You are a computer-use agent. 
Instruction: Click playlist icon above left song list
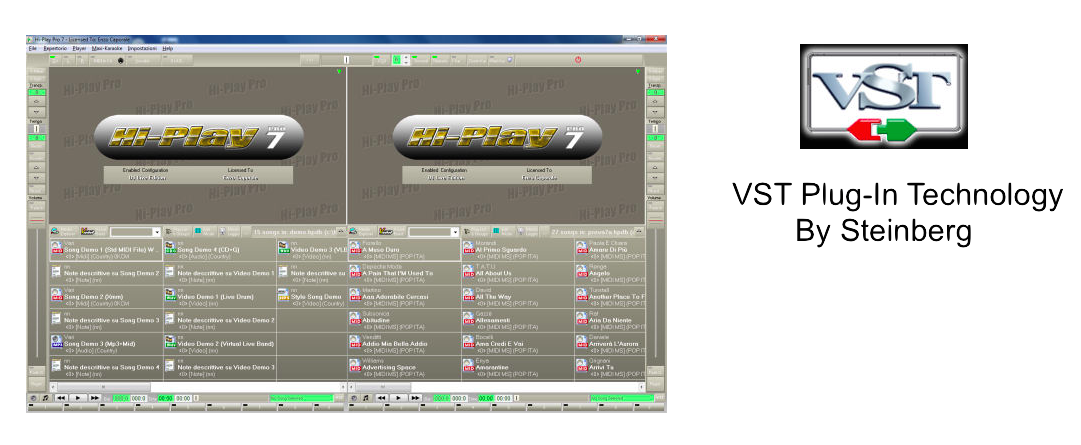click(170, 232)
